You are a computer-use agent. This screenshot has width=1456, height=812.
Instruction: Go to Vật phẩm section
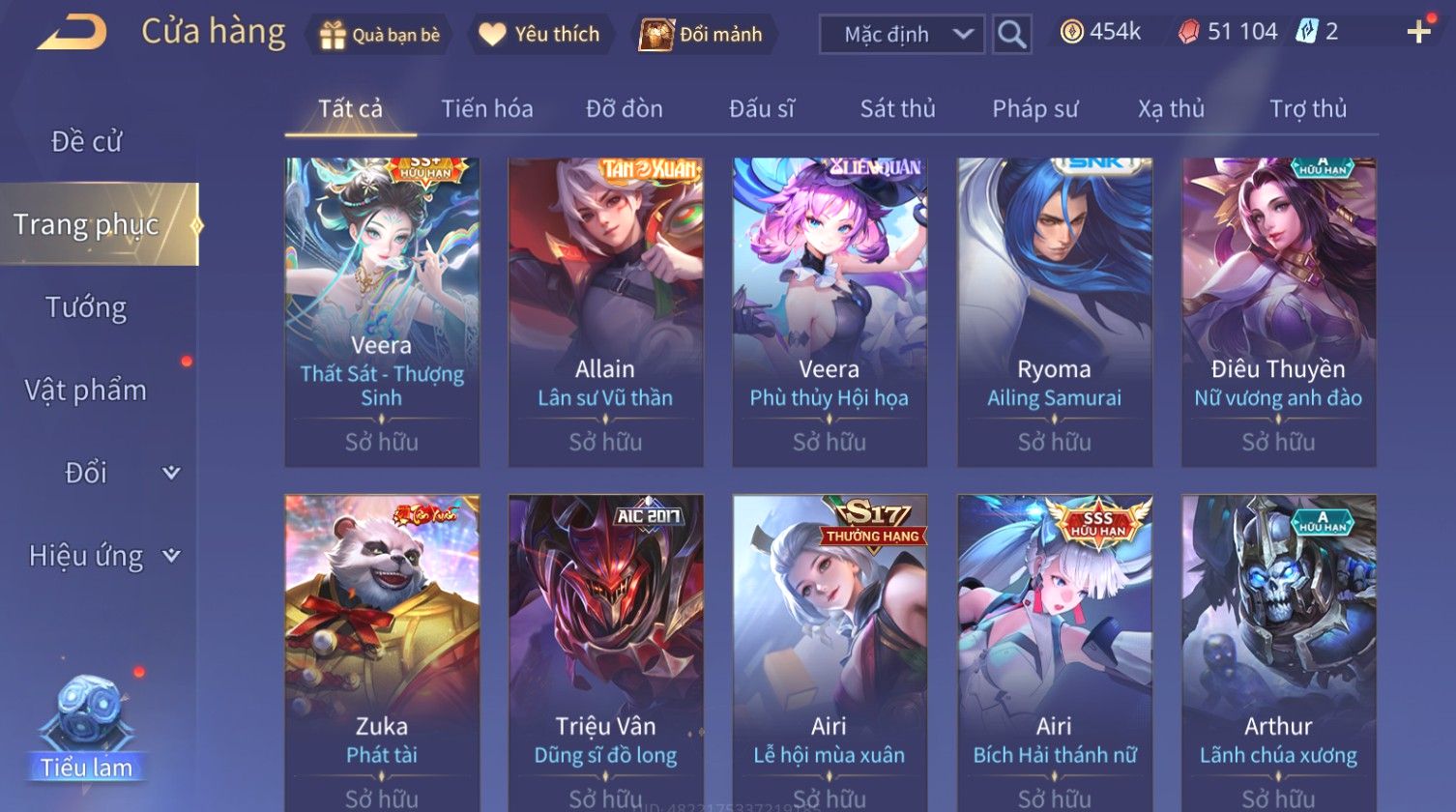(x=86, y=391)
